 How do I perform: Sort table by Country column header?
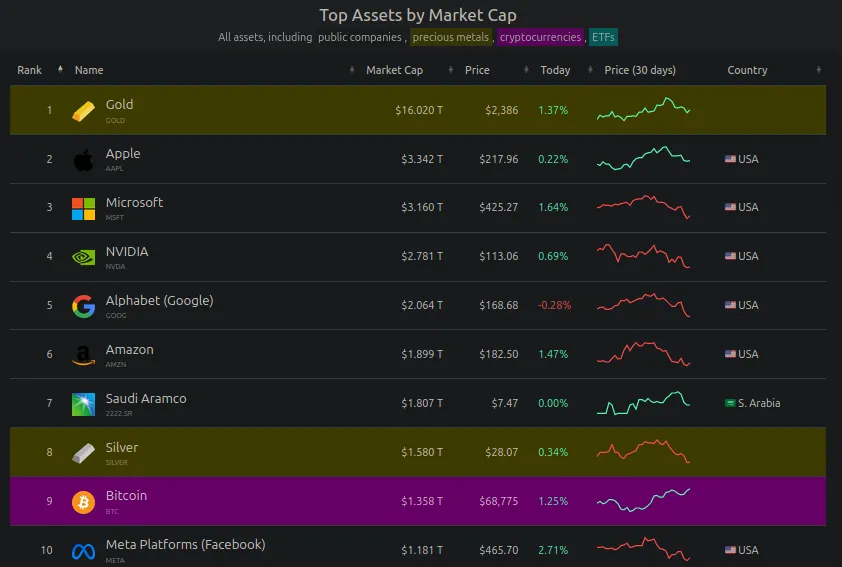coord(747,70)
